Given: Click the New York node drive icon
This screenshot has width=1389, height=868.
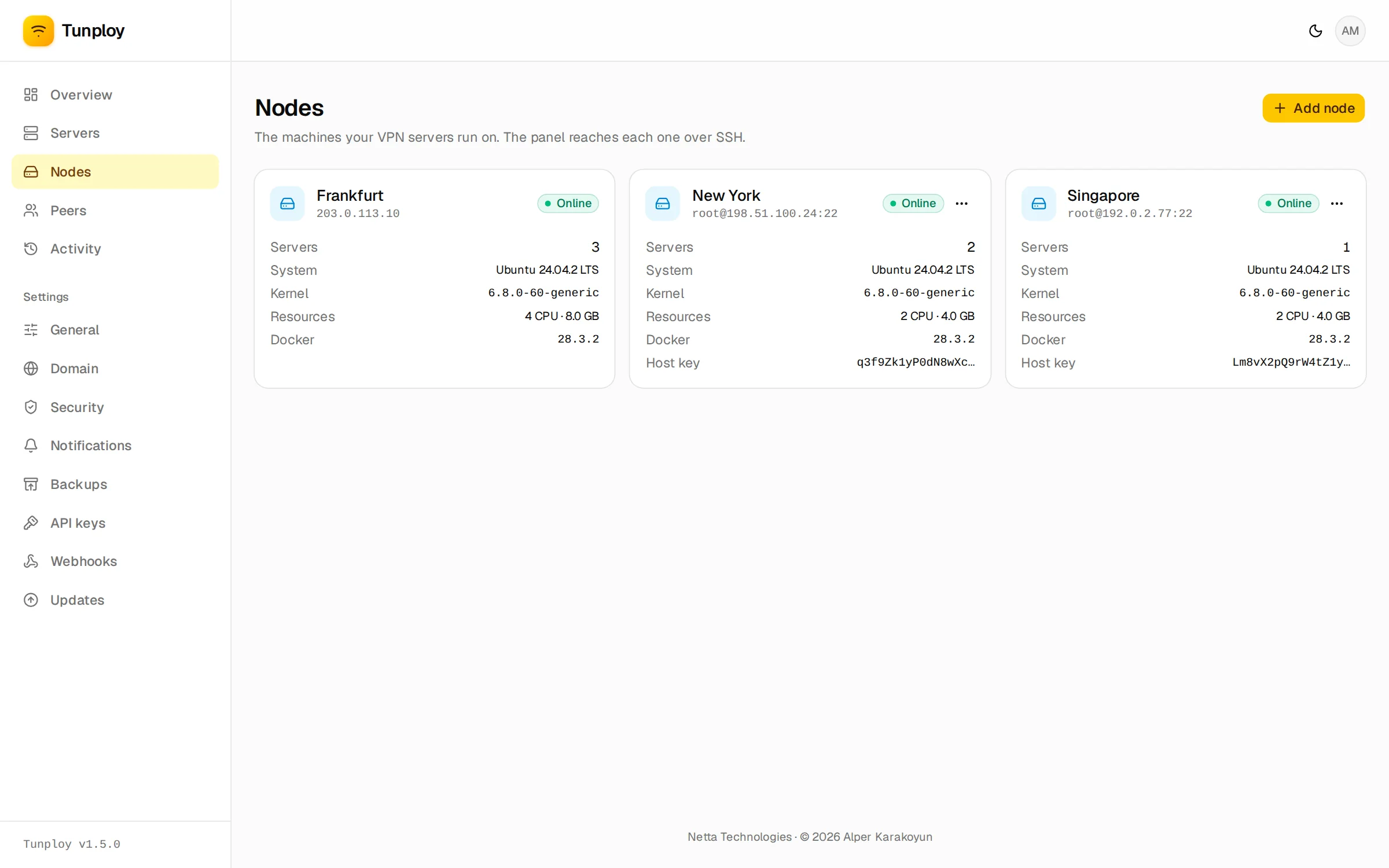Looking at the screenshot, I should pyautogui.click(x=663, y=204).
